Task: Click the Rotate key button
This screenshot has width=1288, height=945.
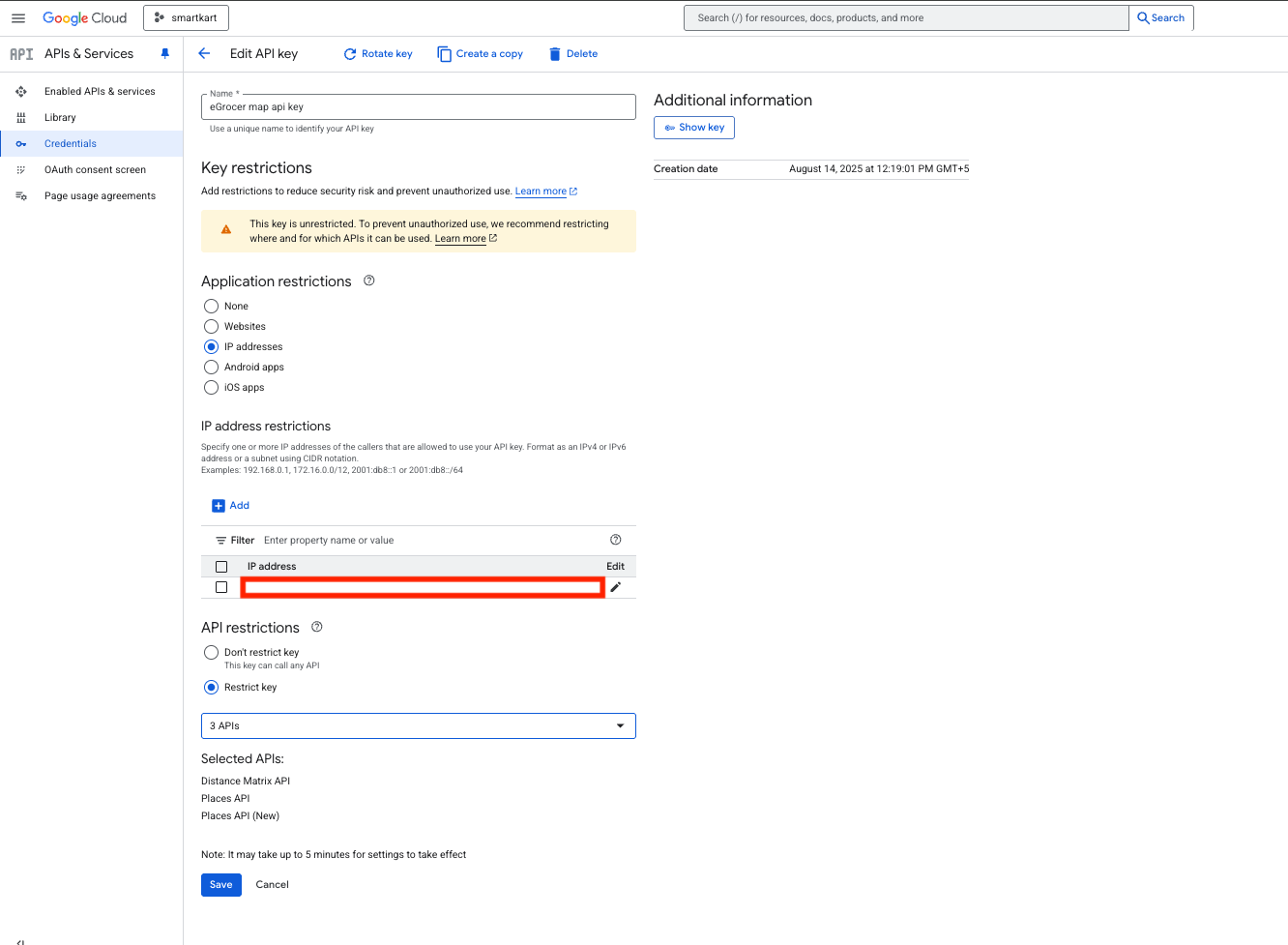Action: [378, 54]
